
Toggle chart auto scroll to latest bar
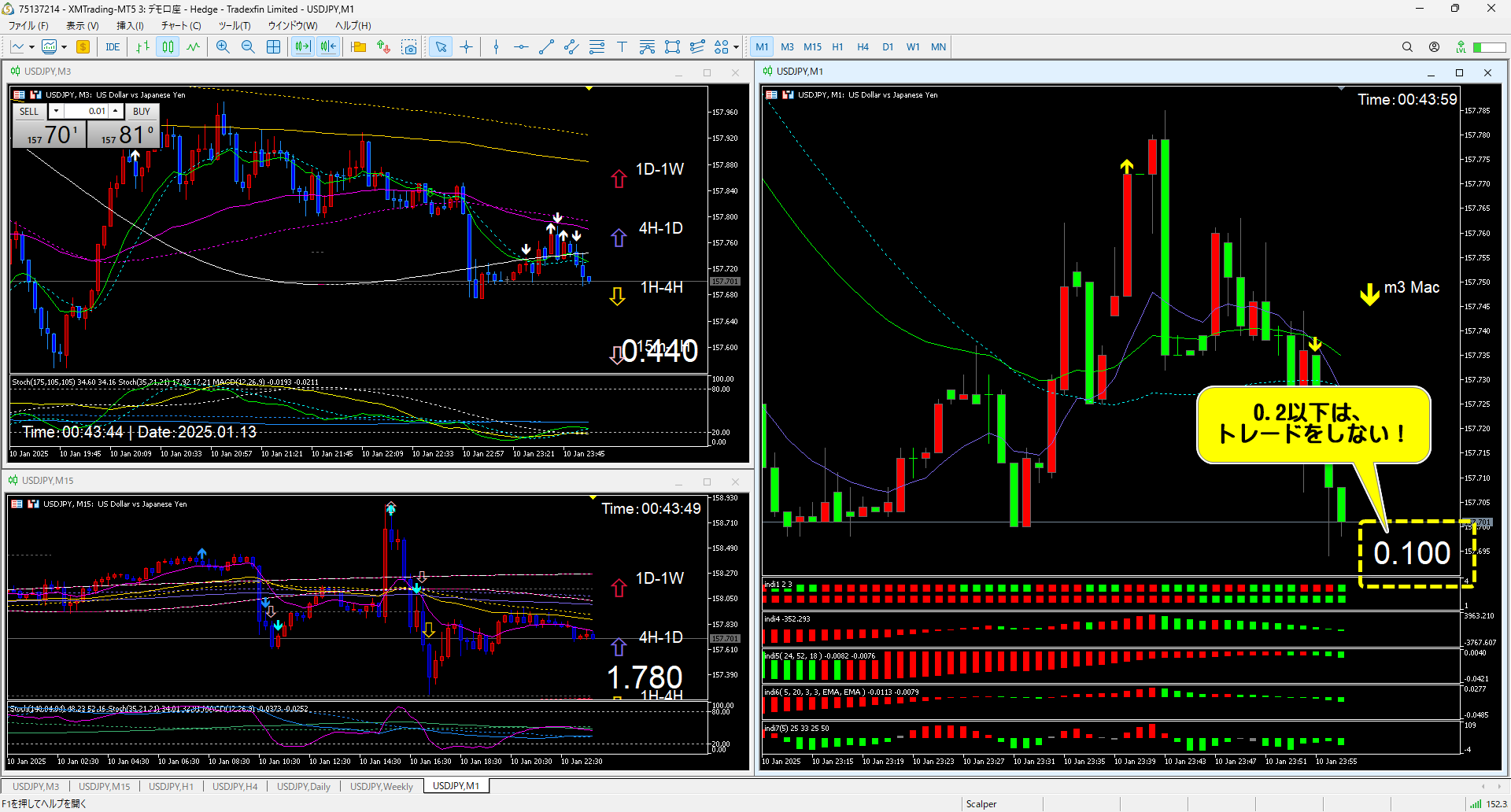[x=302, y=47]
